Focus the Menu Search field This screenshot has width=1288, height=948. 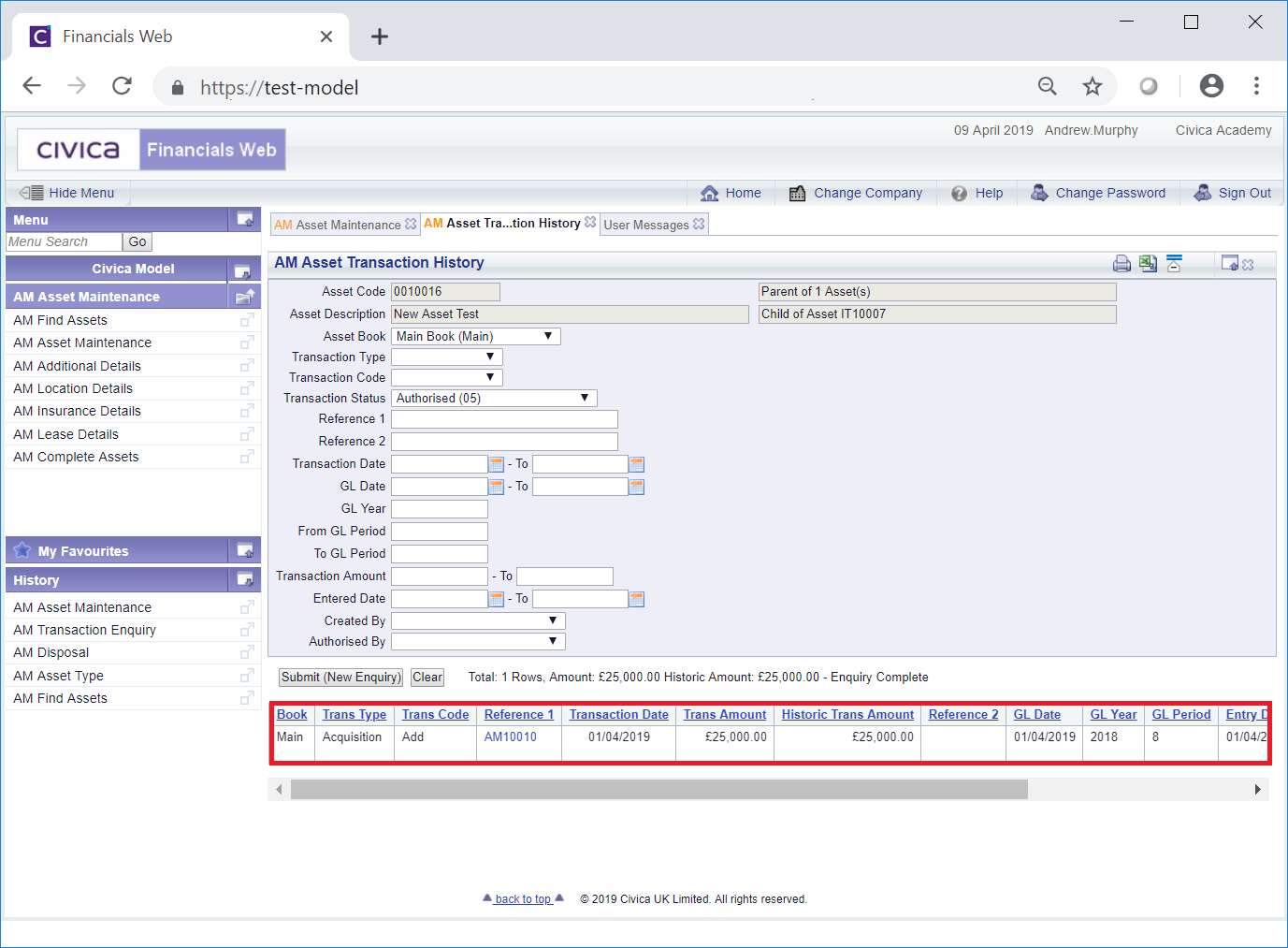point(64,241)
